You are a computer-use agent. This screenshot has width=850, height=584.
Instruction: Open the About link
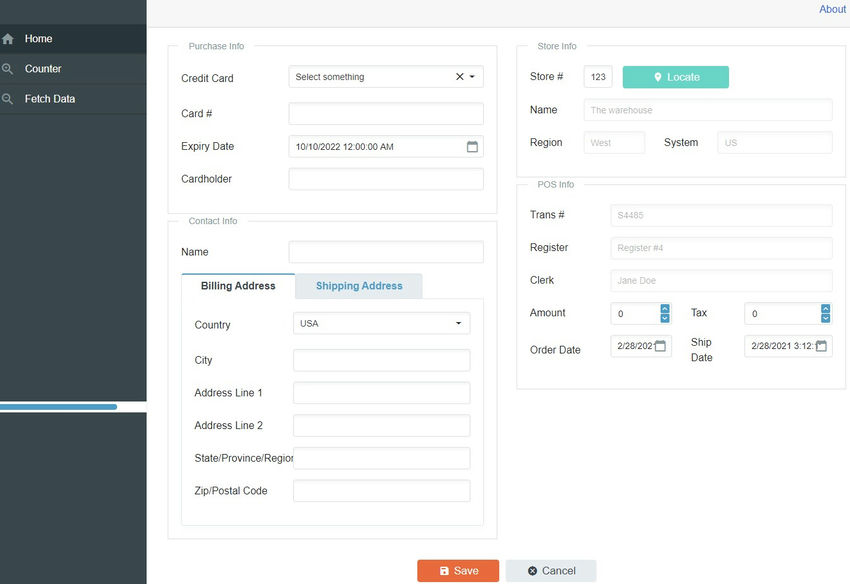click(832, 9)
